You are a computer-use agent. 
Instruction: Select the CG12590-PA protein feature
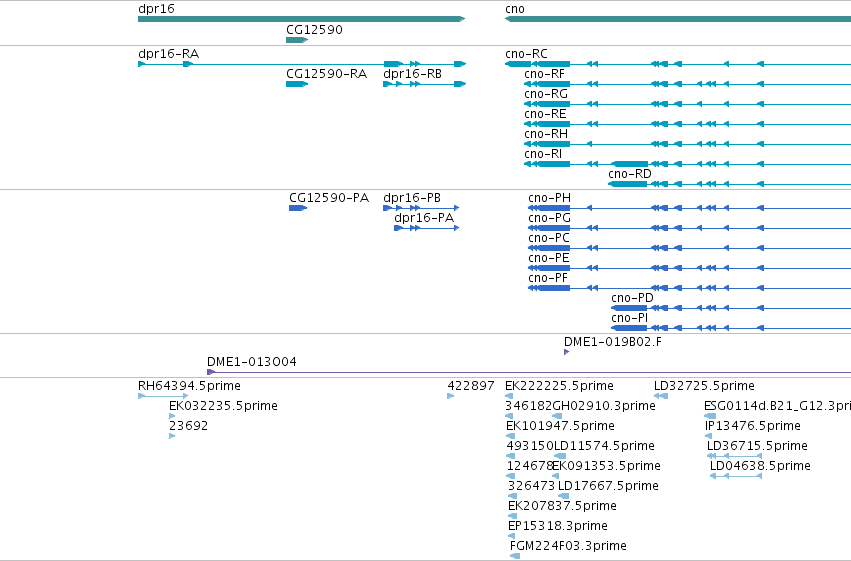click(x=298, y=208)
